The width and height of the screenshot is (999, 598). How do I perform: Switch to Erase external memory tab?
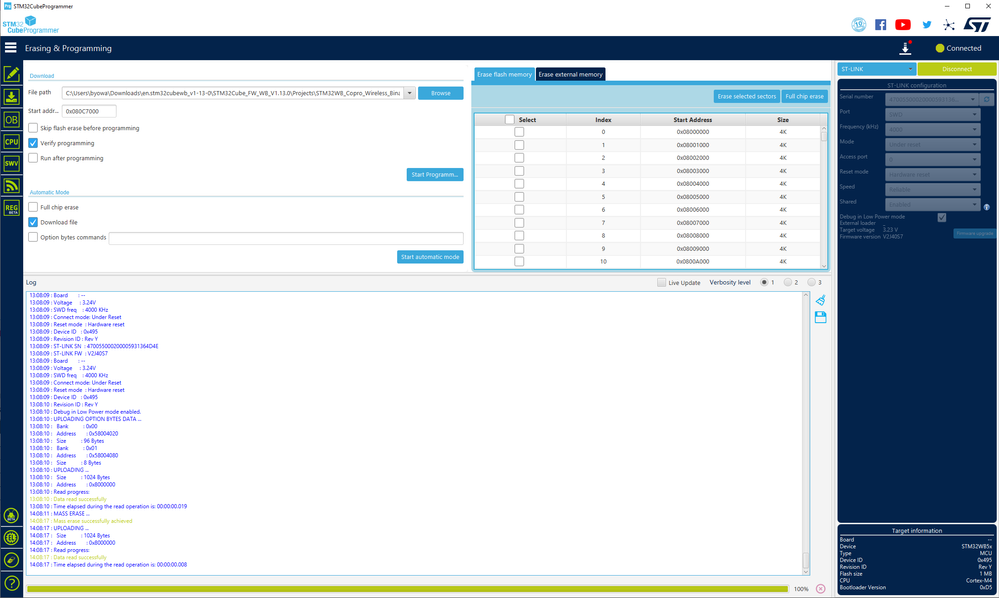[570, 75]
